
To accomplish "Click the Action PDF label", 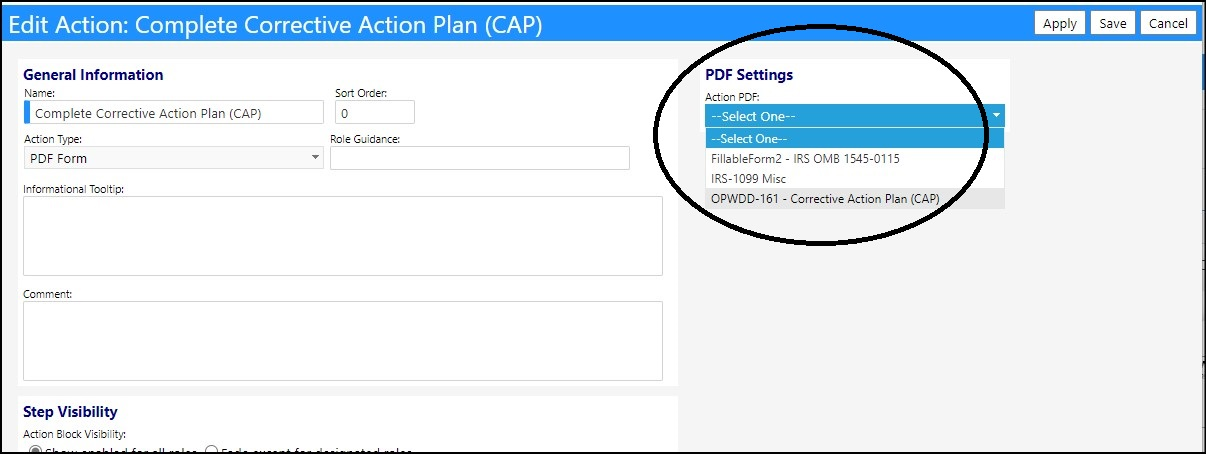I will point(733,97).
